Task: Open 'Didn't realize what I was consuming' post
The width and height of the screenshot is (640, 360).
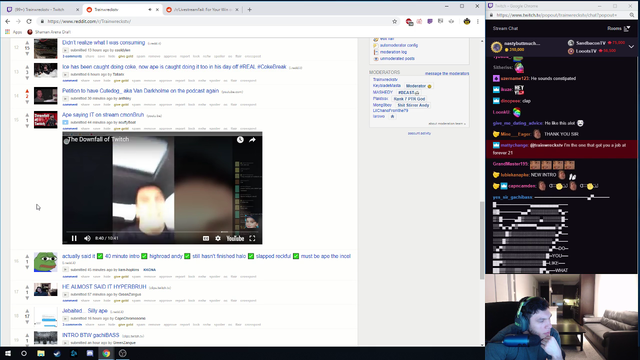Action: click(x=103, y=42)
